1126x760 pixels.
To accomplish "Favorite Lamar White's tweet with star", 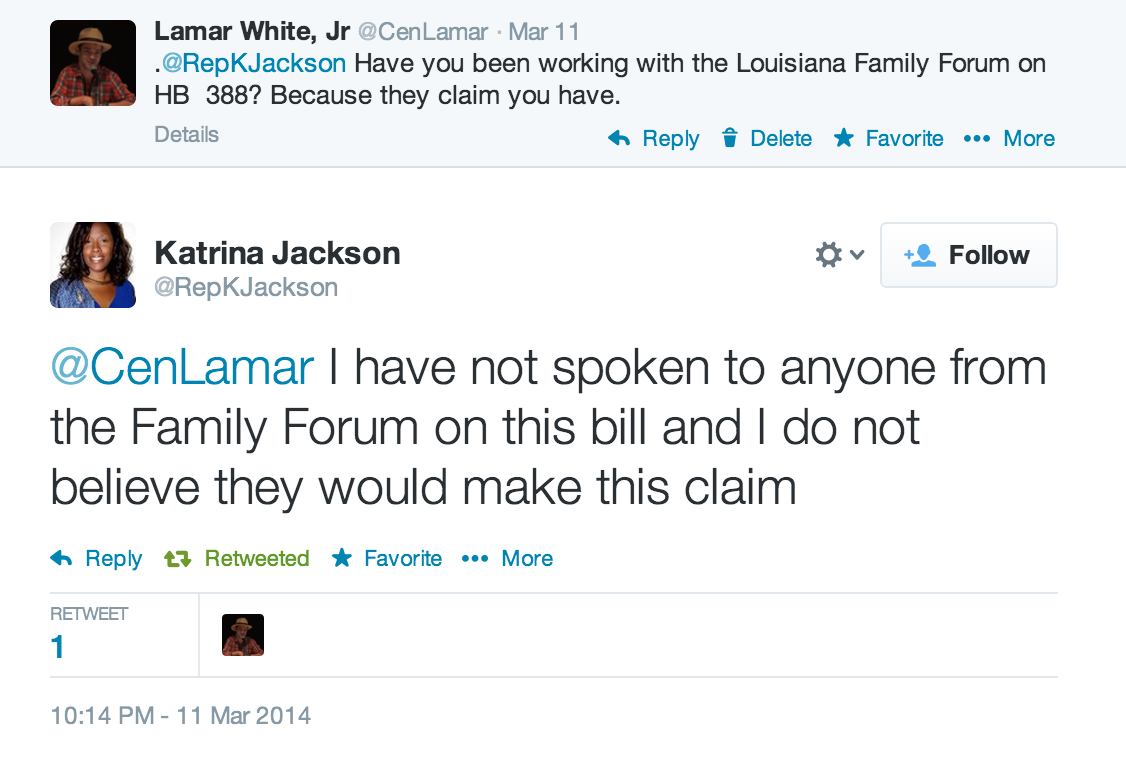I will [889, 139].
